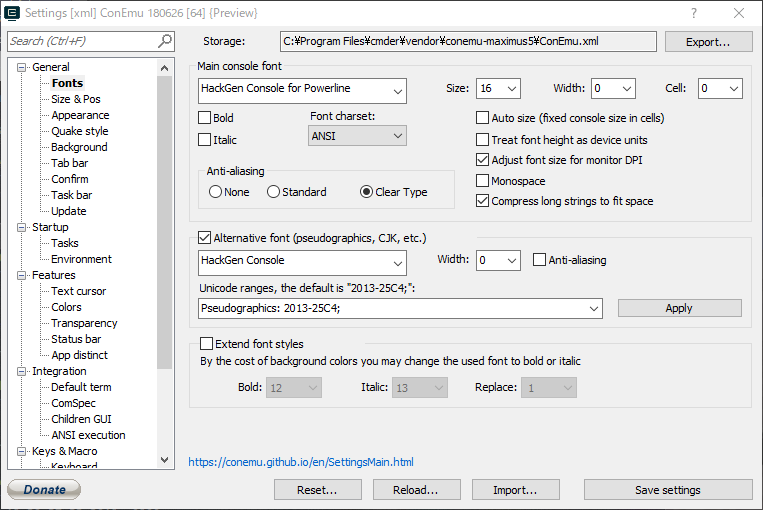
Task: Open the ANSI execution settings page
Action: coord(88,435)
